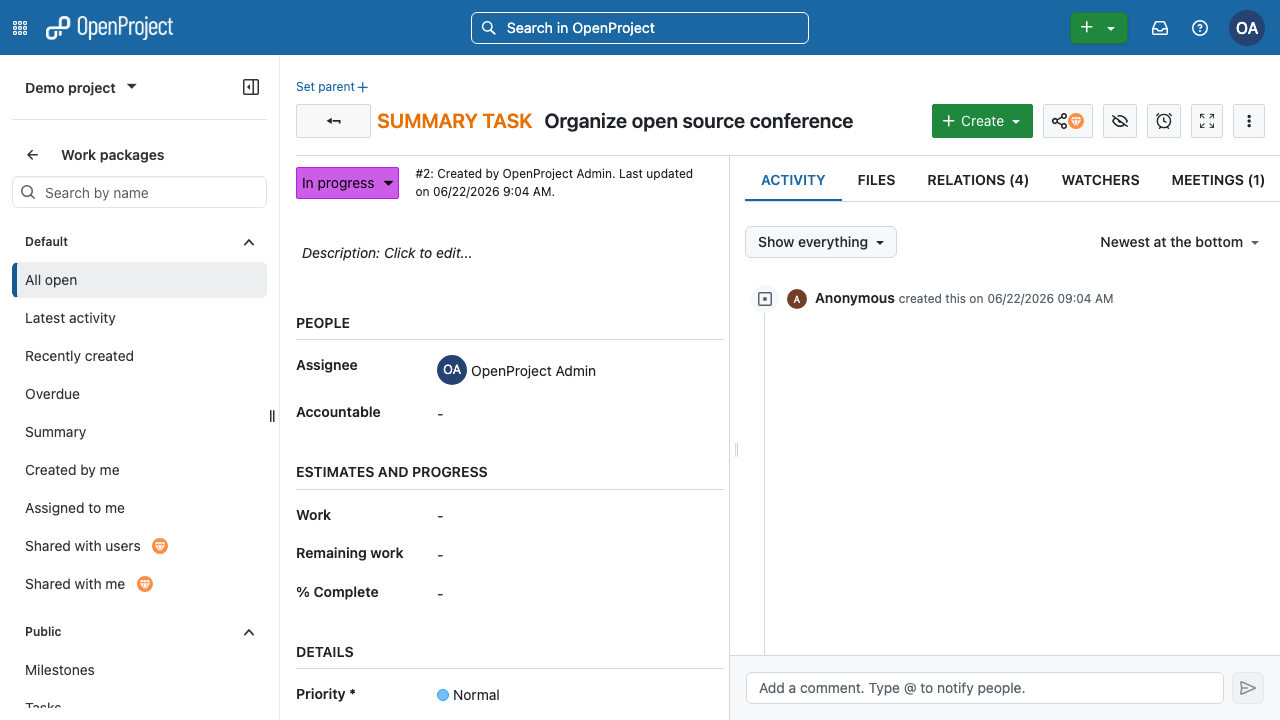Open the In progress status dropdown
The height and width of the screenshot is (720, 1280).
pyautogui.click(x=347, y=183)
